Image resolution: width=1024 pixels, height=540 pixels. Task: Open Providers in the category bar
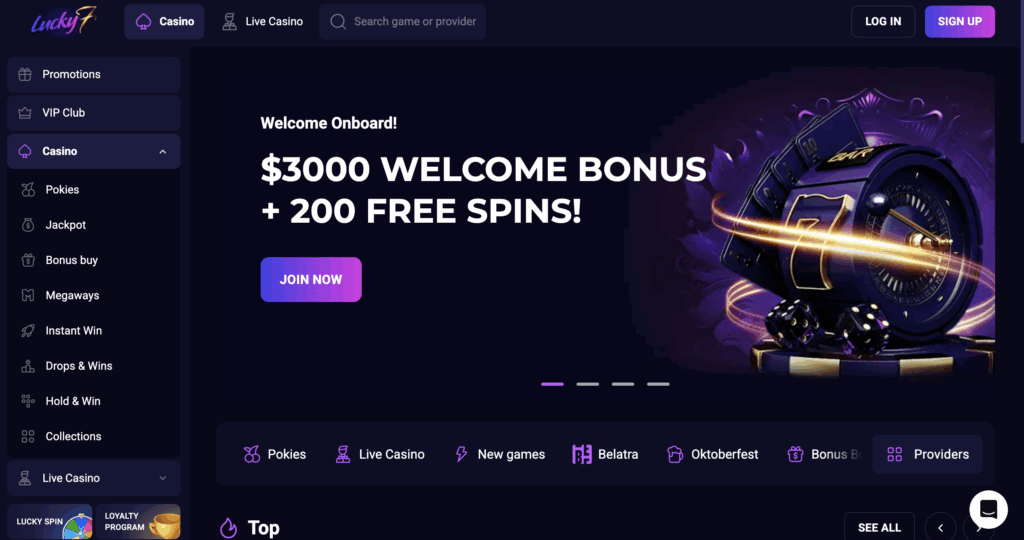click(x=927, y=454)
